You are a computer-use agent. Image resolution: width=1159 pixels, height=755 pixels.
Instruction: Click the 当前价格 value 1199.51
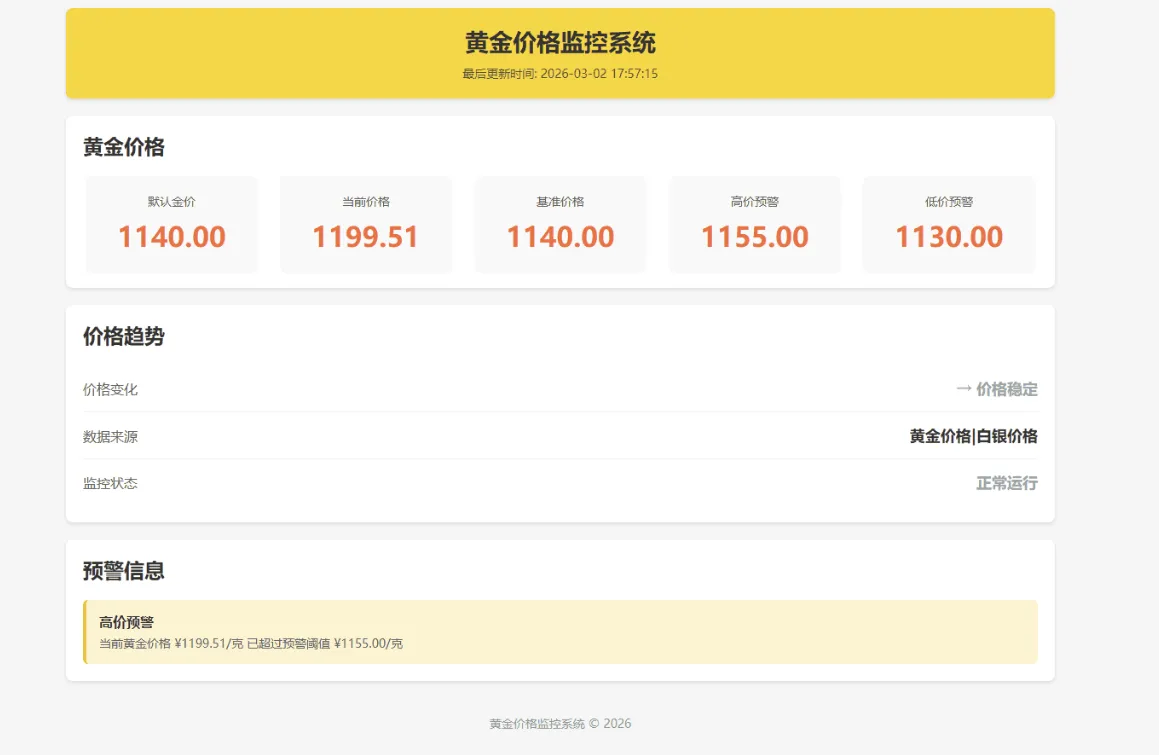click(365, 237)
